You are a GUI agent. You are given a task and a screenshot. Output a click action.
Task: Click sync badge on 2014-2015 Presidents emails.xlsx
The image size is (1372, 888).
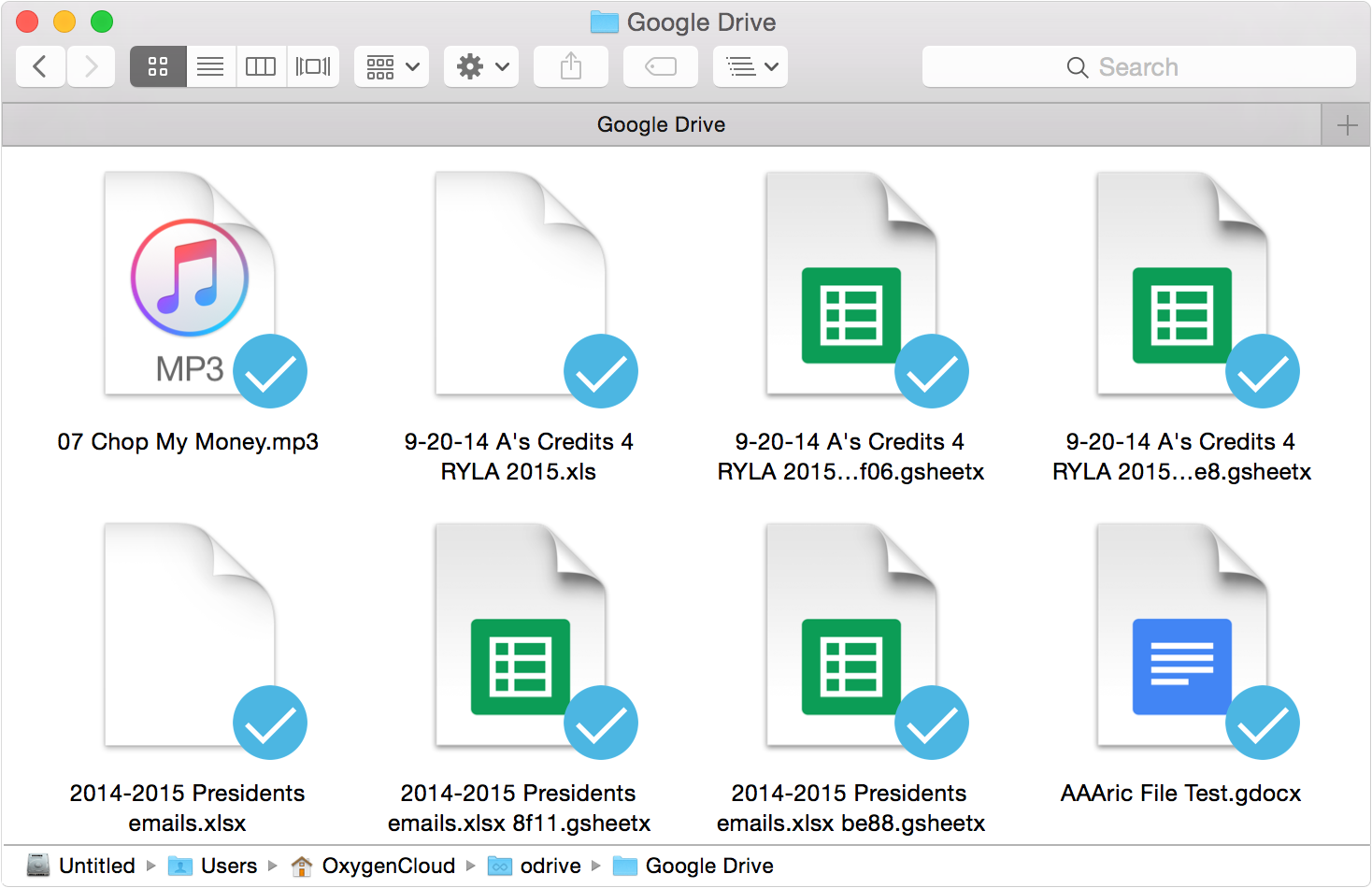pos(270,722)
